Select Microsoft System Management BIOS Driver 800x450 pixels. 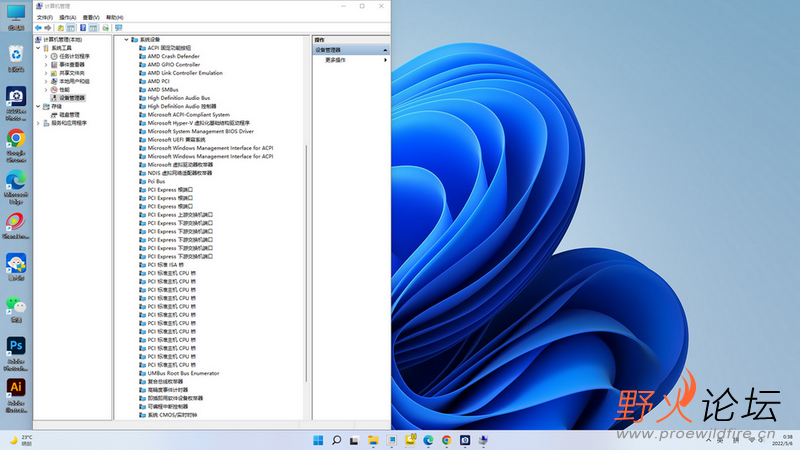click(201, 131)
